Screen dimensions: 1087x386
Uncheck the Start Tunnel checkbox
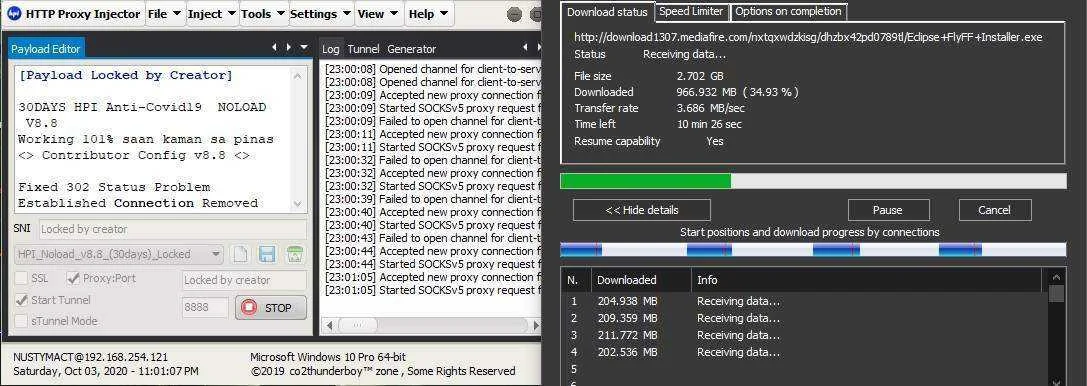[21, 300]
